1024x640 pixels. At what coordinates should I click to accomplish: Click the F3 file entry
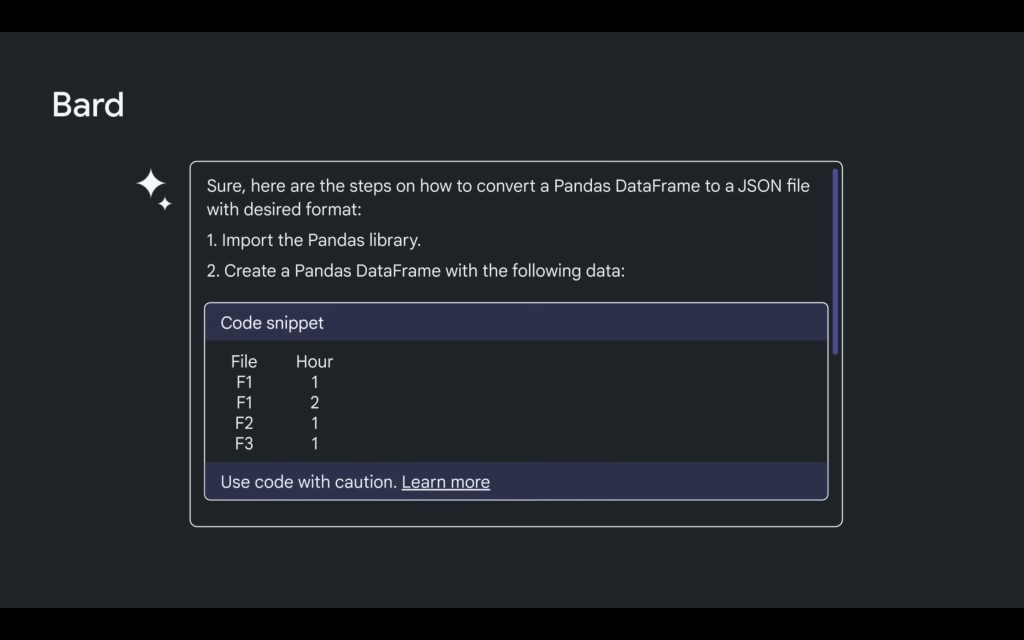pyautogui.click(x=244, y=444)
